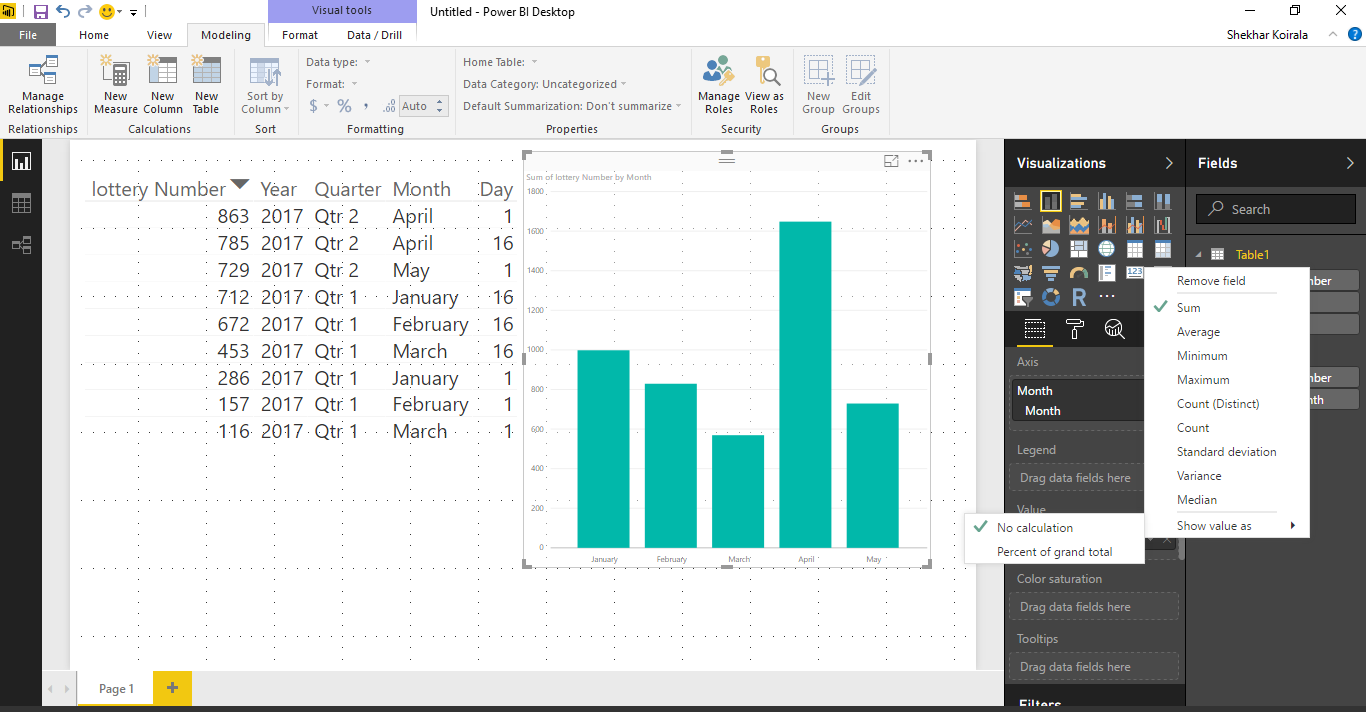This screenshot has width=1366, height=712.
Task: Collapse the Fields pane chevron
Action: (1350, 163)
